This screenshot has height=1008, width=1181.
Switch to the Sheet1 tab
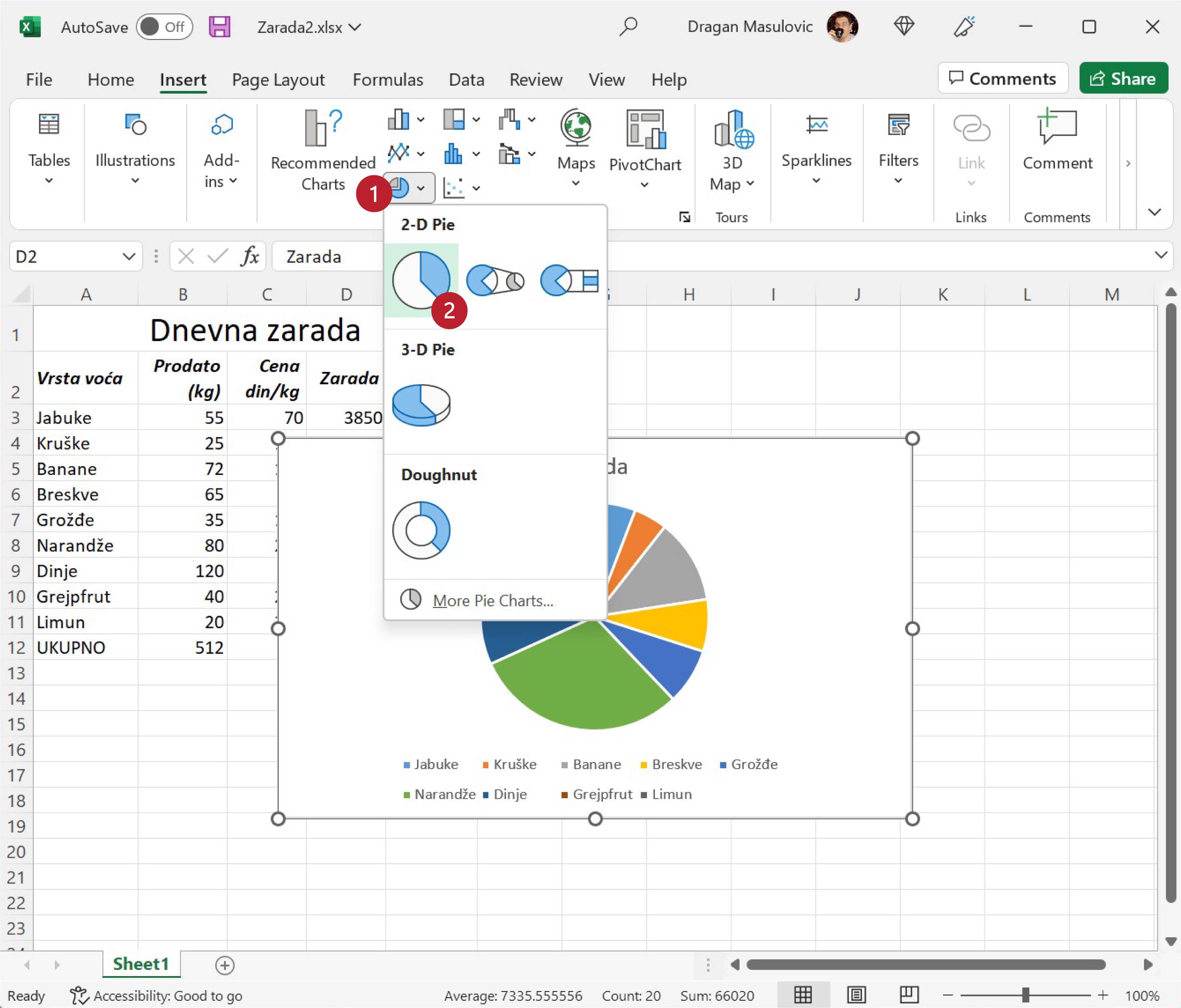(x=141, y=964)
